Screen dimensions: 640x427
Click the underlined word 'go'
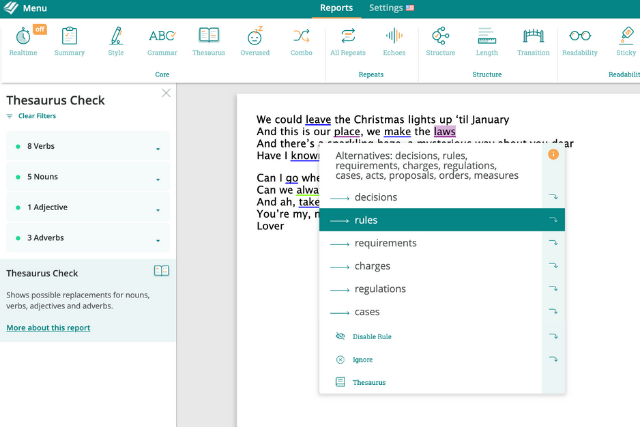click(x=292, y=178)
